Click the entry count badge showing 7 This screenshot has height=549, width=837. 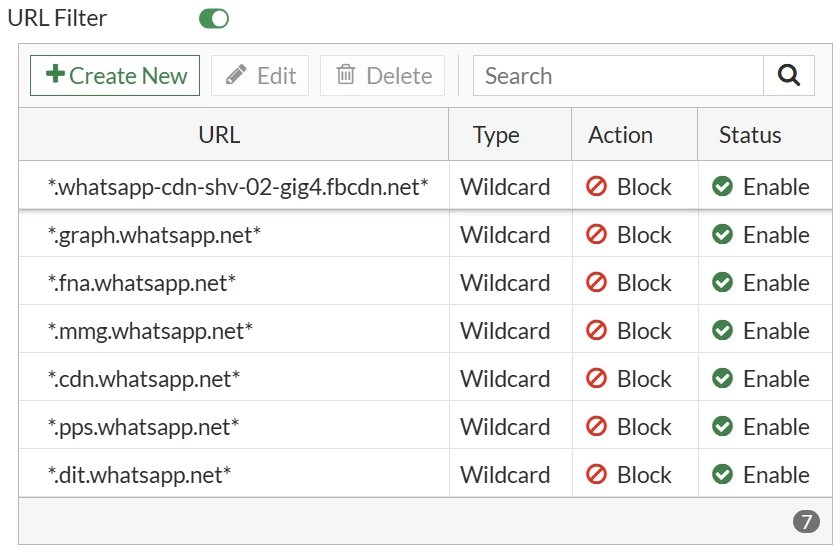(806, 521)
